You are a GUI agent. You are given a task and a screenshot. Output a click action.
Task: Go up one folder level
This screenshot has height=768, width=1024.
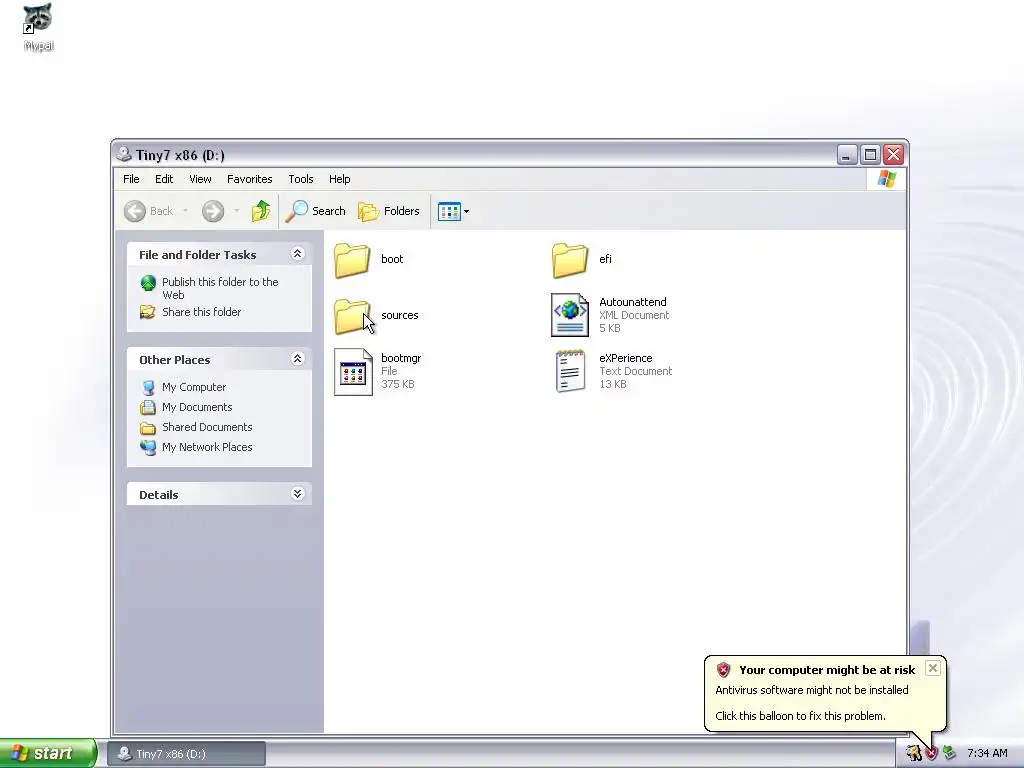pos(261,211)
